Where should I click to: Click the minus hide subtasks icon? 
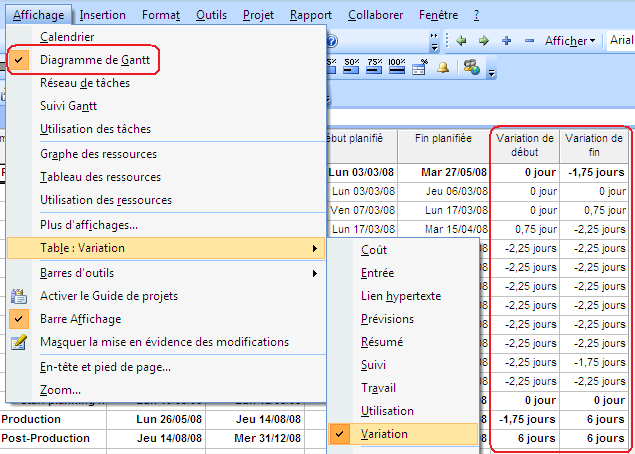(528, 41)
